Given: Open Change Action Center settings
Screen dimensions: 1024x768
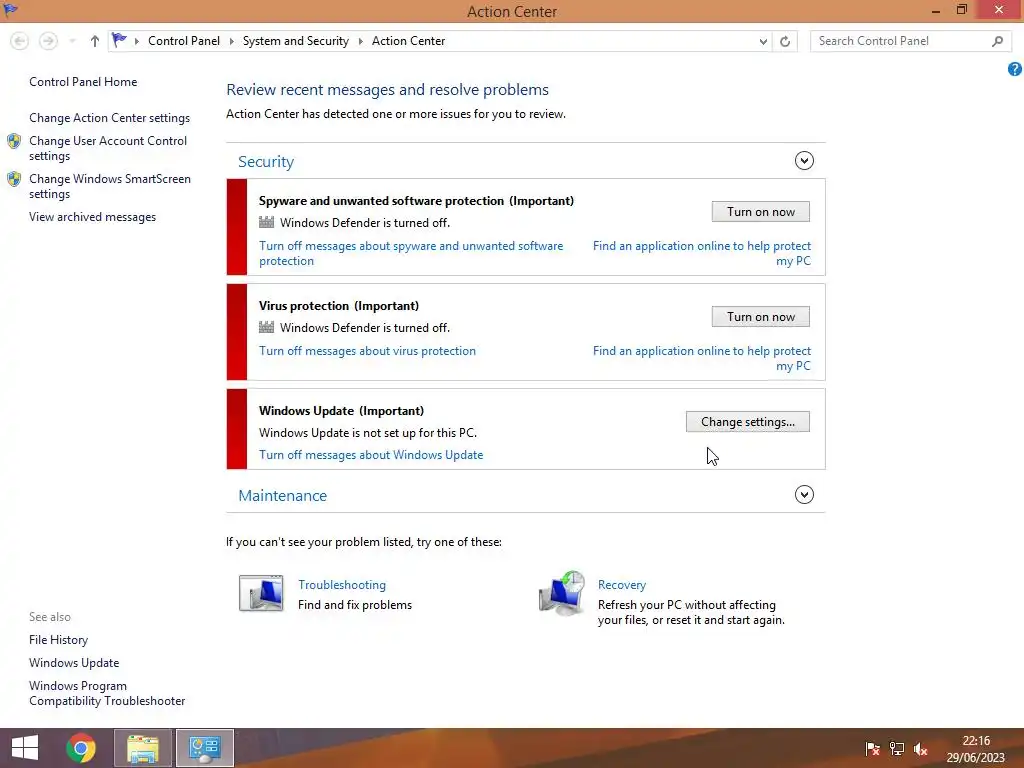Looking at the screenshot, I should (x=109, y=118).
